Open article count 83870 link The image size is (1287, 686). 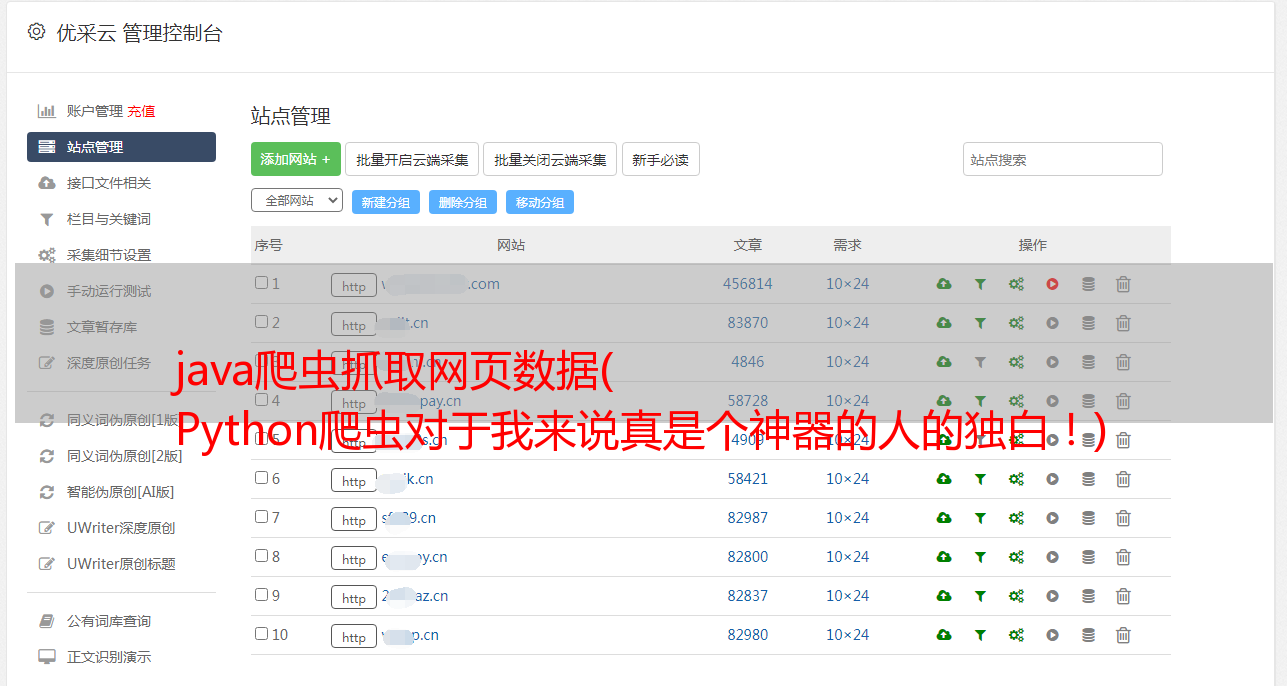[748, 323]
